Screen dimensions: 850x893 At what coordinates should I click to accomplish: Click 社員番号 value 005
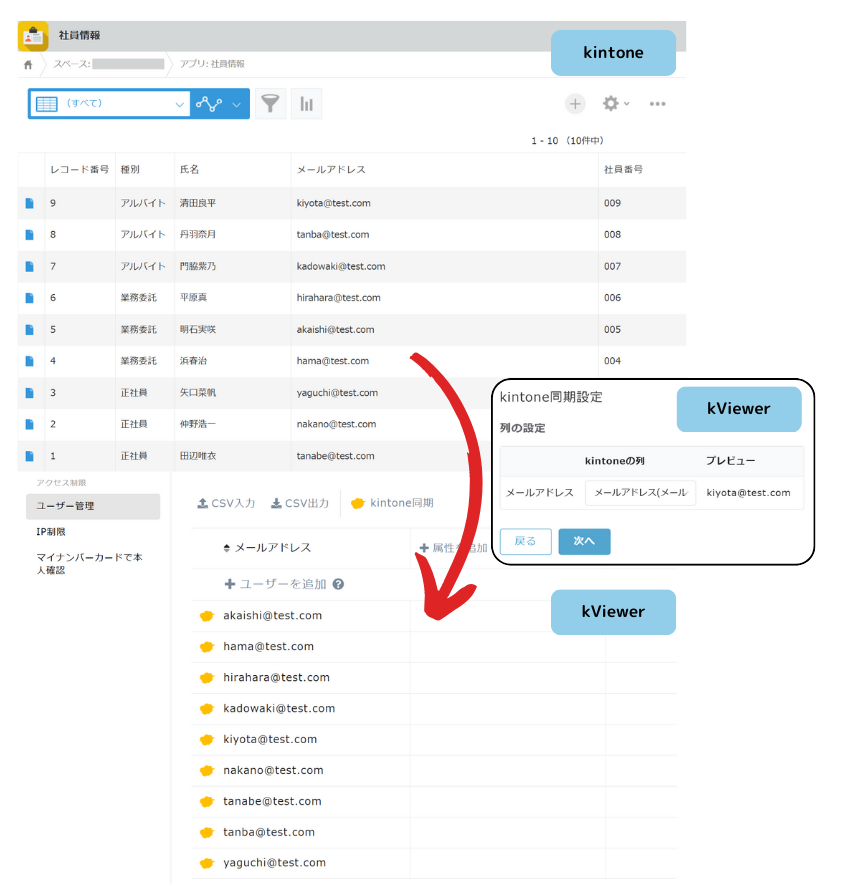click(x=612, y=330)
